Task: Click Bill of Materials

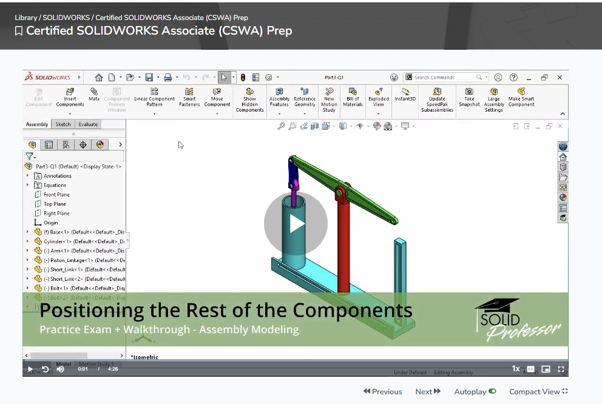Action: [352, 98]
